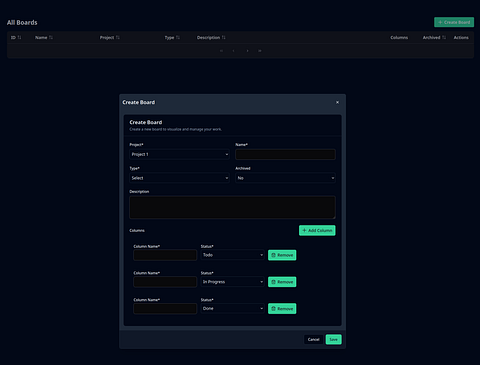The image size is (480, 365).
Task: Click the Add Column button
Action: pyautogui.click(x=317, y=230)
